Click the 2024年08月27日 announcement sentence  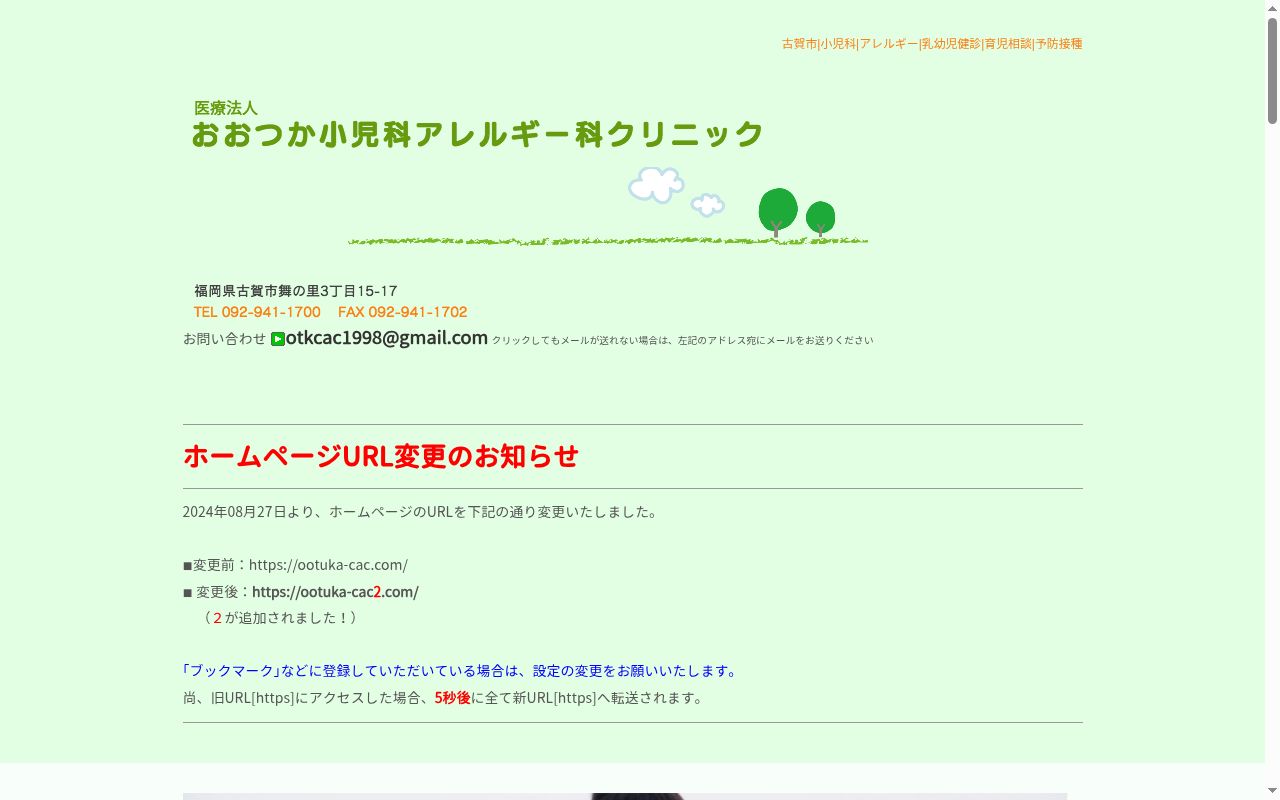coord(422,512)
